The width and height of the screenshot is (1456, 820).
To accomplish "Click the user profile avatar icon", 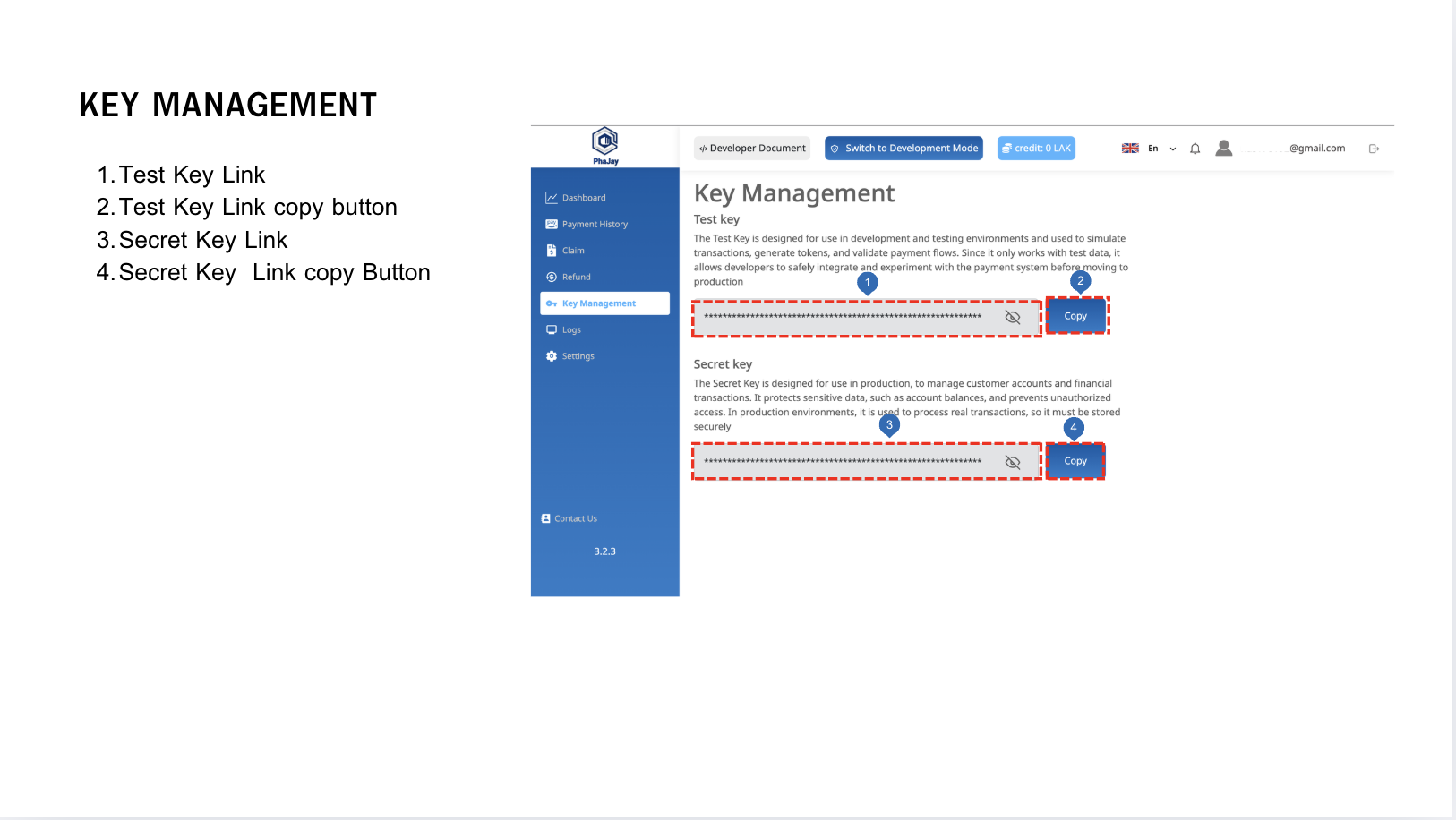I will (x=1223, y=149).
